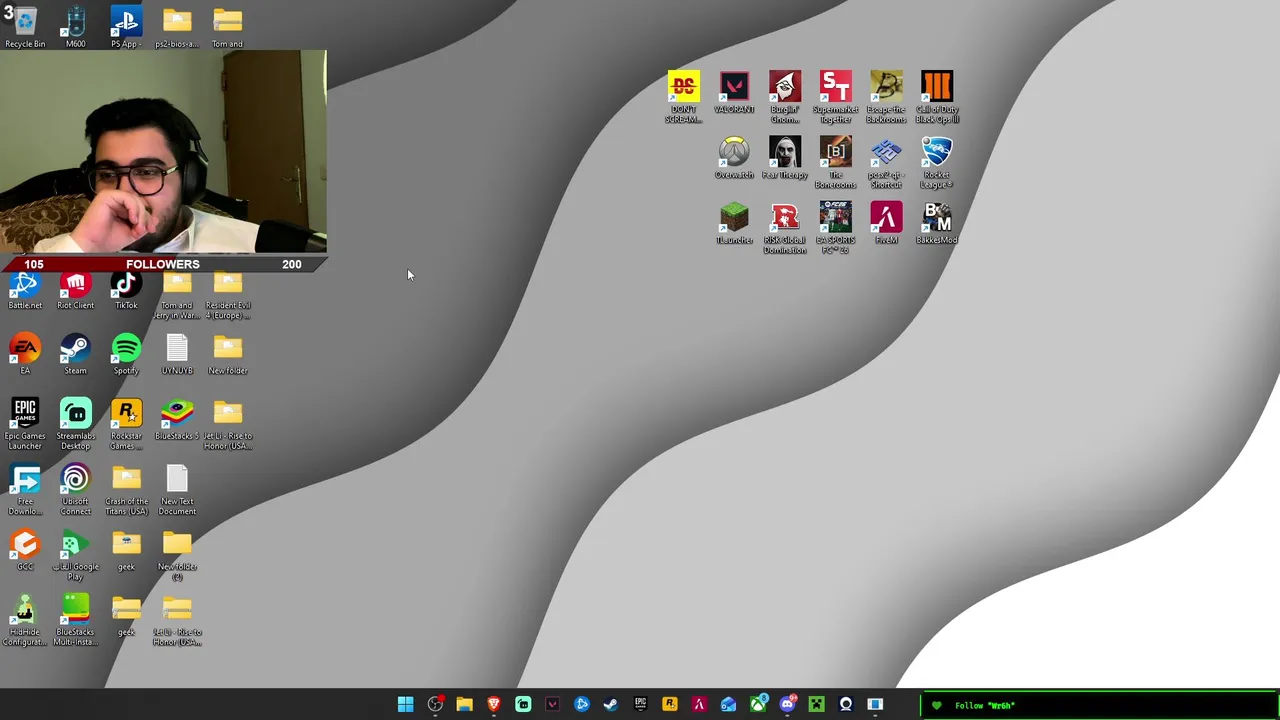
Task: Open the Overwatch desktop shortcut
Action: click(734, 158)
